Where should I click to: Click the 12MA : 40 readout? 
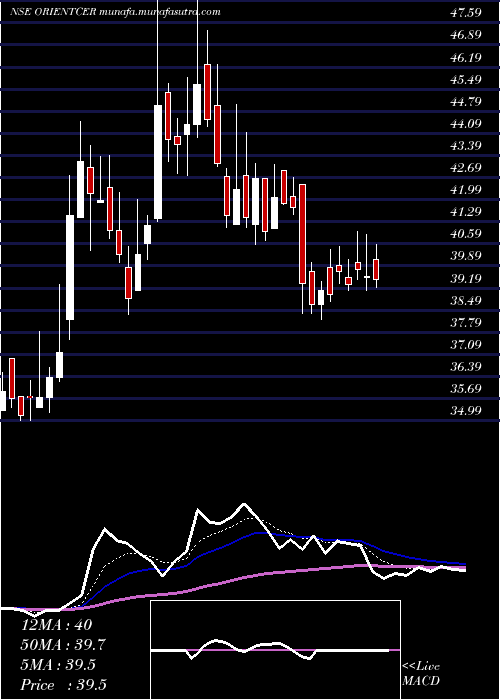point(57,625)
